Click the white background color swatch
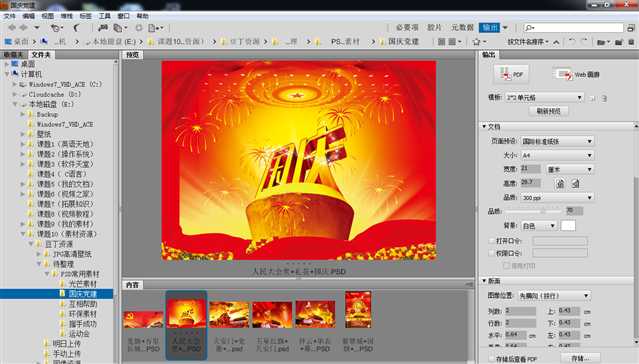This screenshot has height=364, width=639. 568,225
